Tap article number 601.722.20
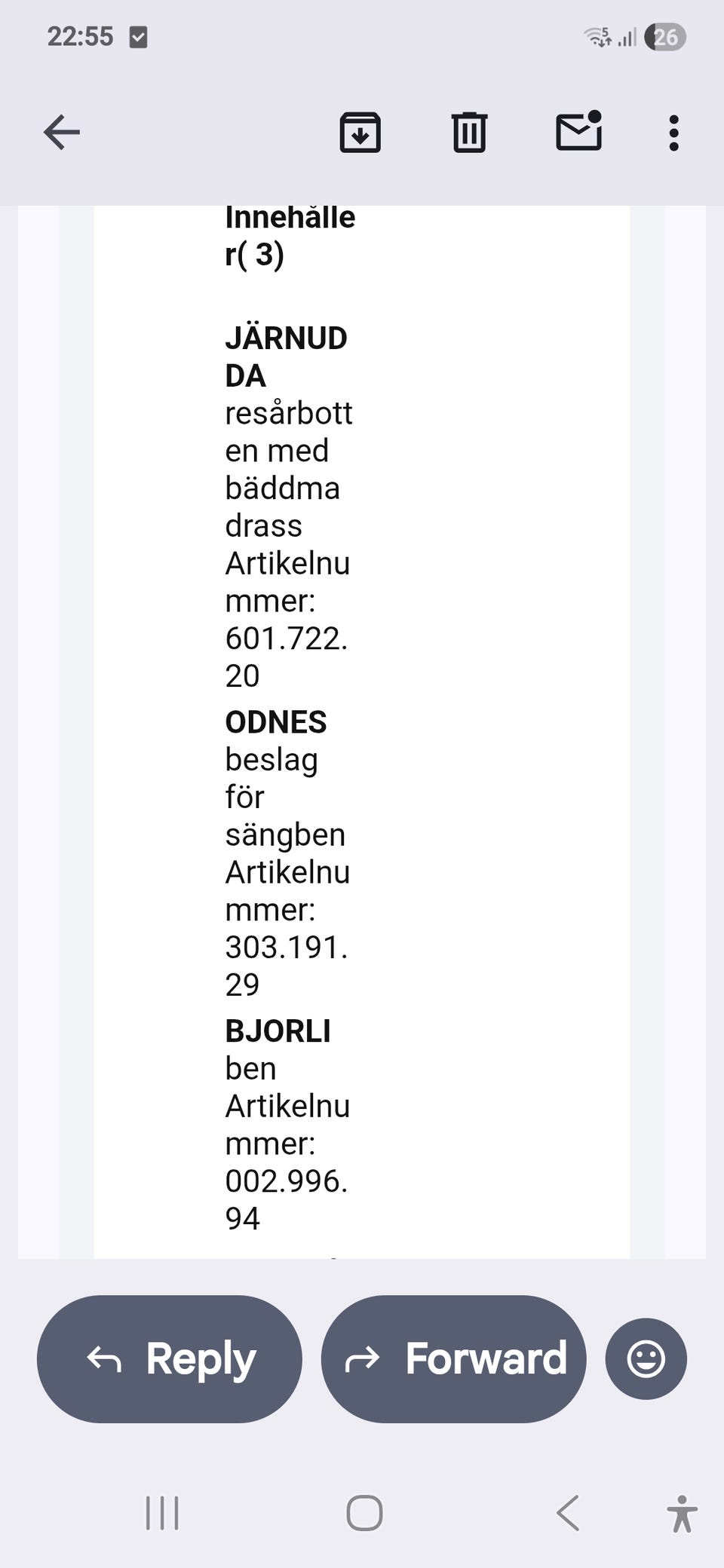The image size is (724, 1568). [286, 657]
